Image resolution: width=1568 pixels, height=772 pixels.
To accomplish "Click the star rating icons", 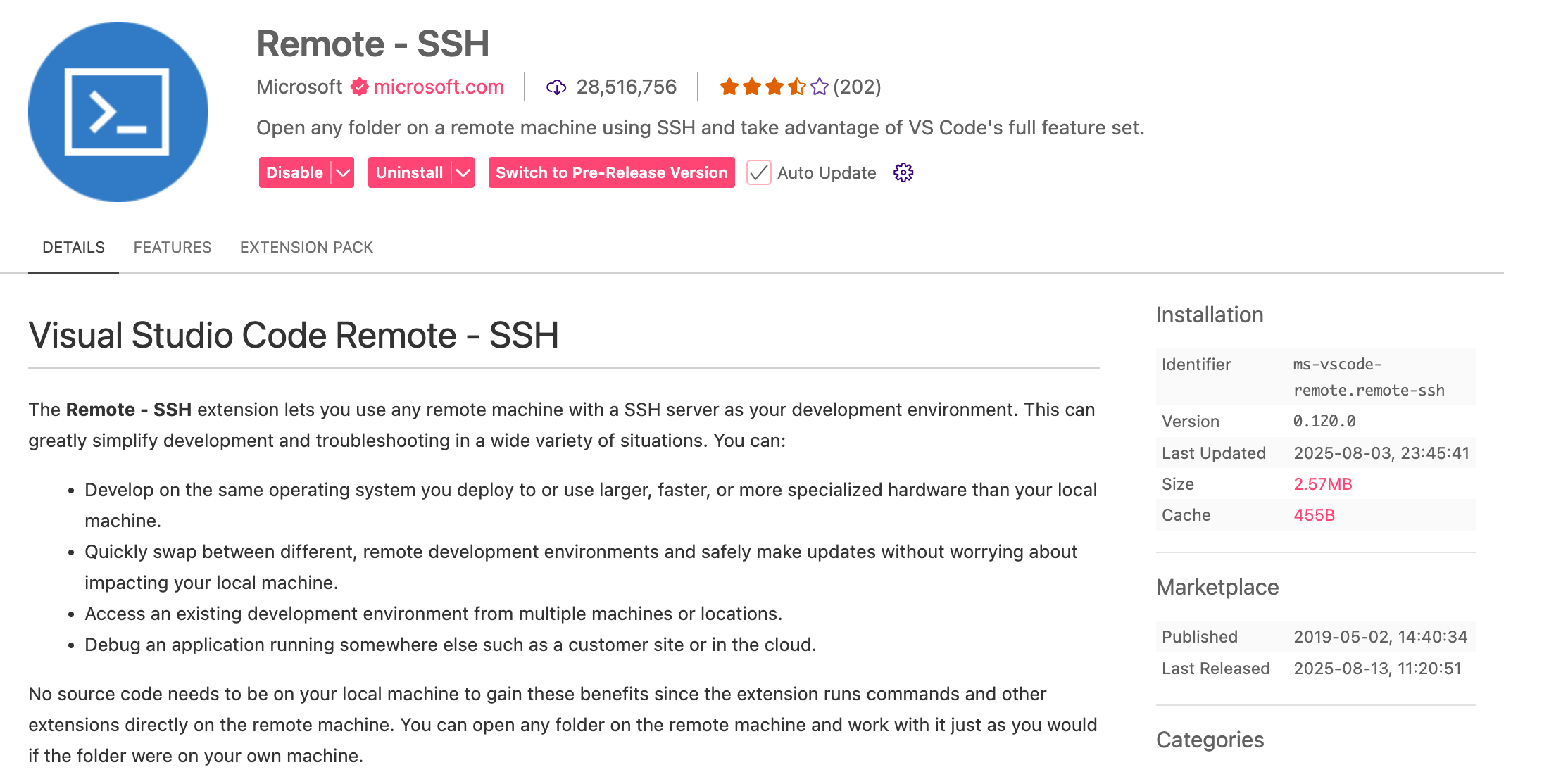I will [x=774, y=87].
